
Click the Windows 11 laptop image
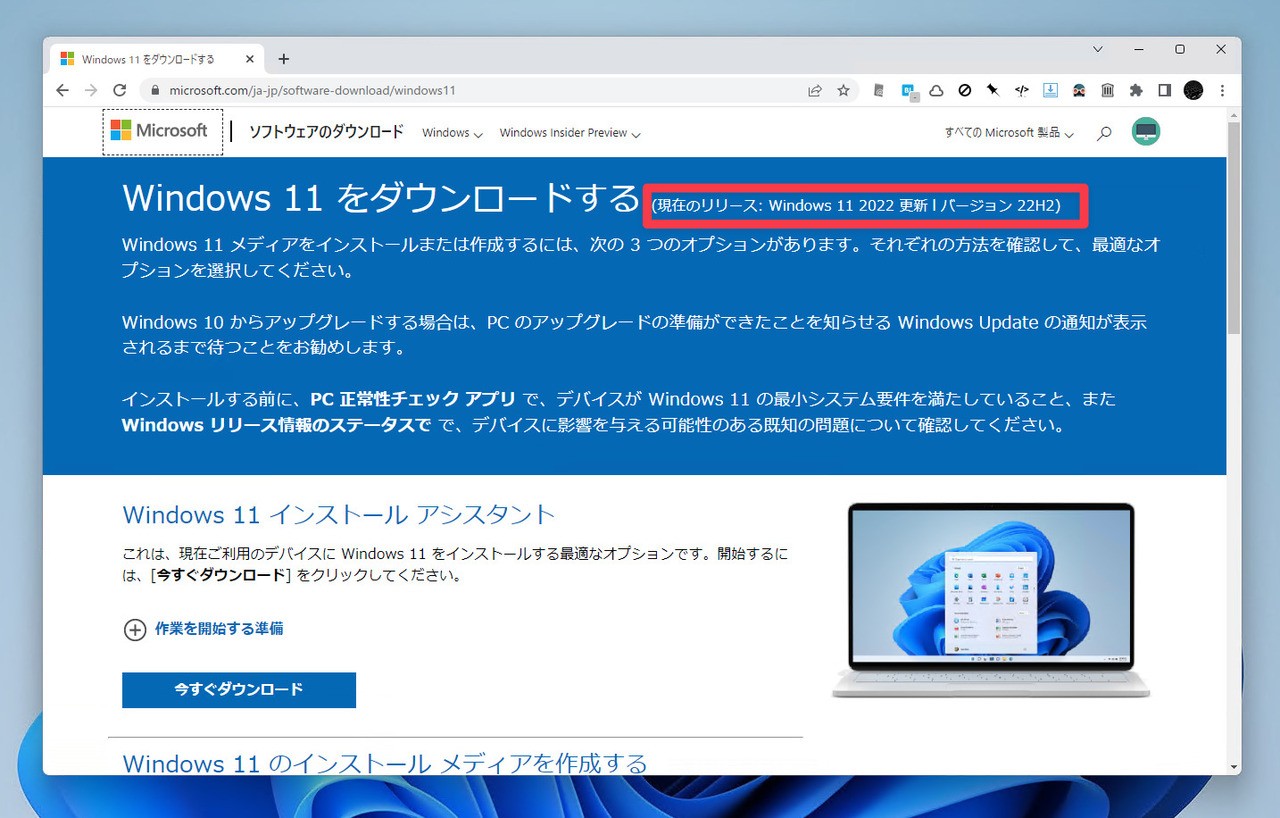click(x=991, y=601)
